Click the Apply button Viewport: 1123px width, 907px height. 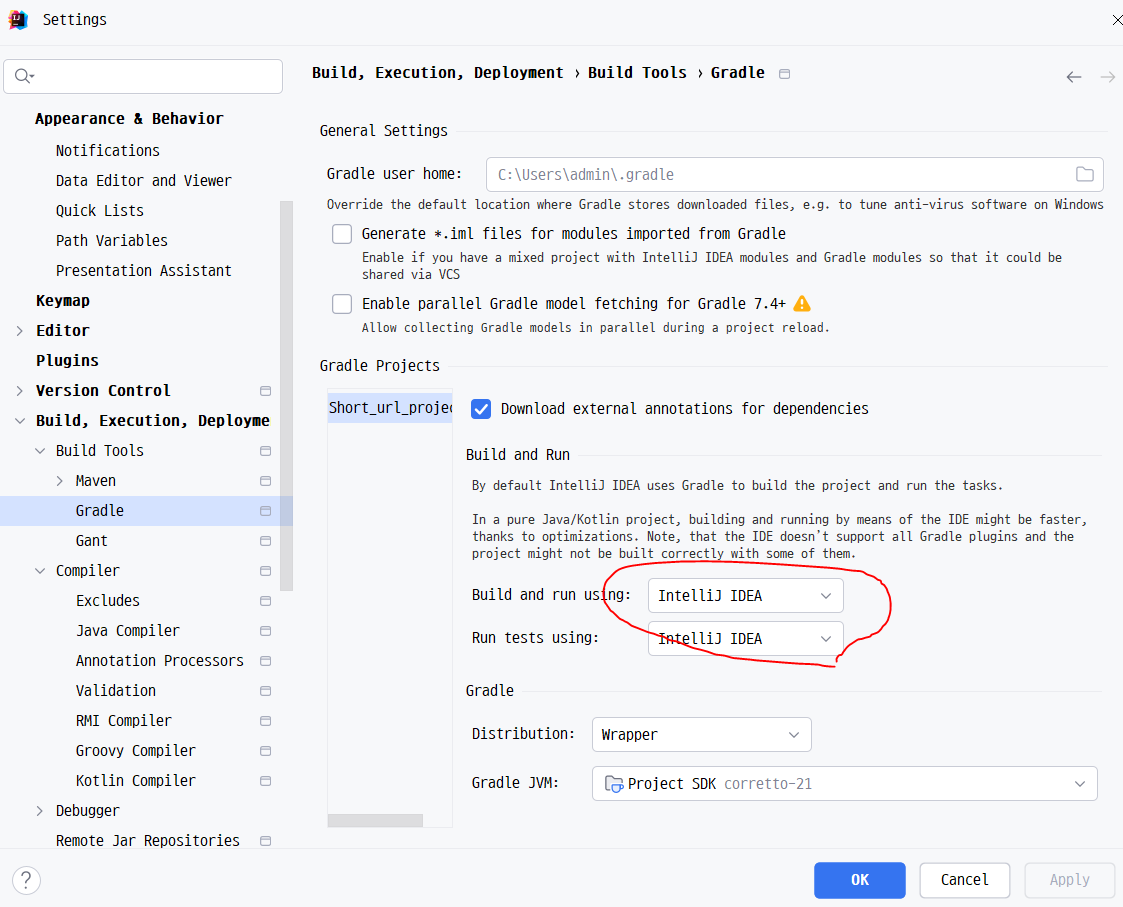point(1070,880)
